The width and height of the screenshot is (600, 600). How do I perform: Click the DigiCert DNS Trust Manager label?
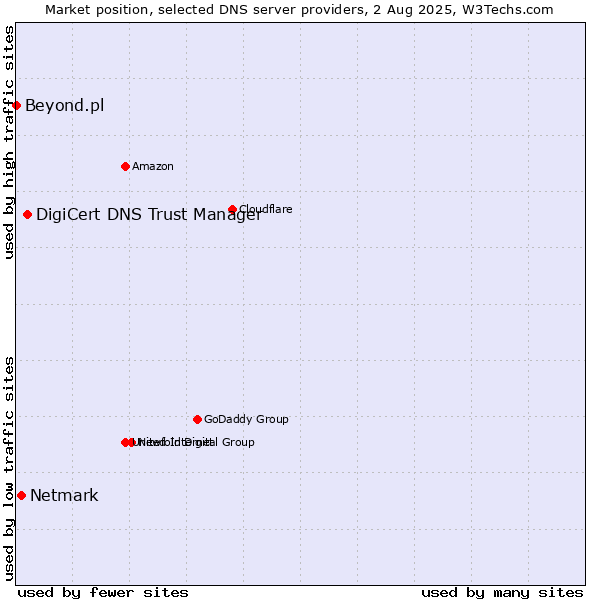click(149, 215)
